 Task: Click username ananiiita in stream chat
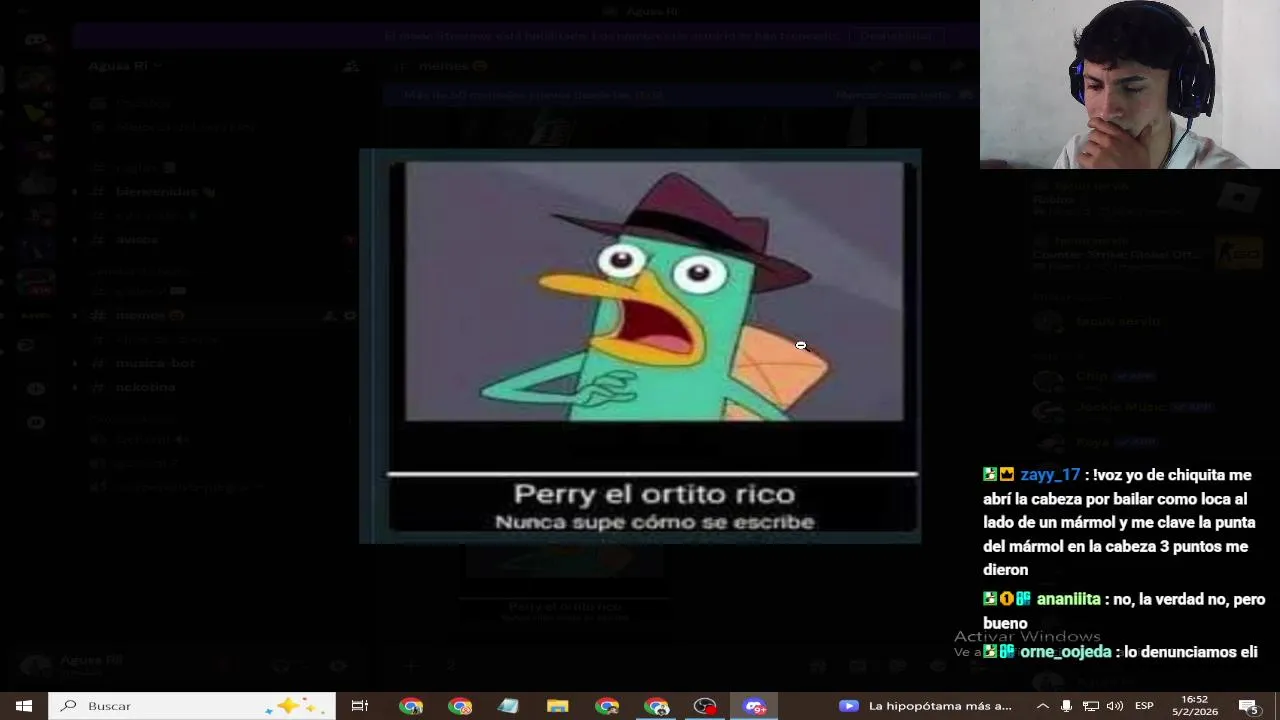coord(1068,599)
